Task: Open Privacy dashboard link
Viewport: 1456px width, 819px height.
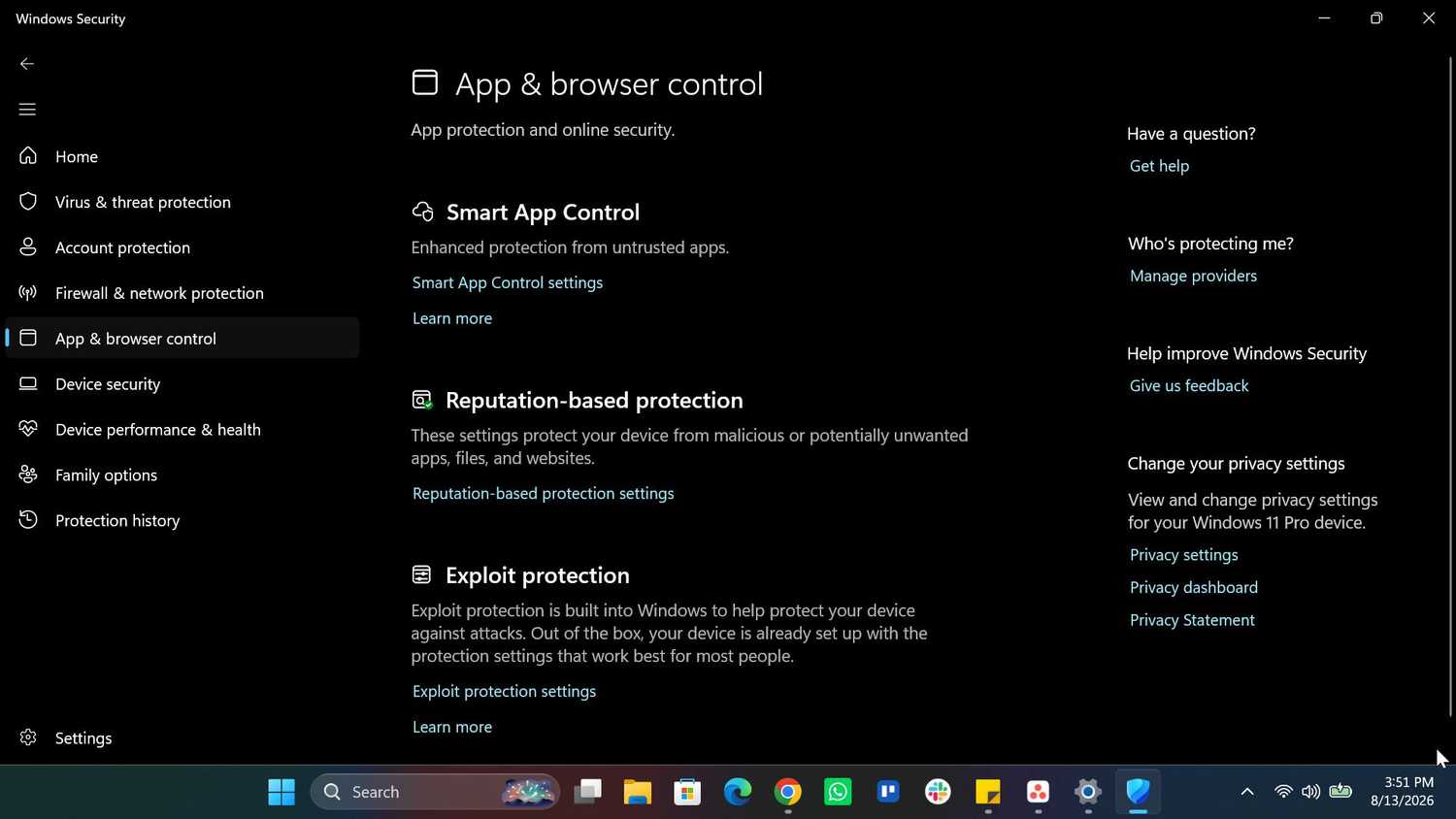Action: [x=1194, y=587]
